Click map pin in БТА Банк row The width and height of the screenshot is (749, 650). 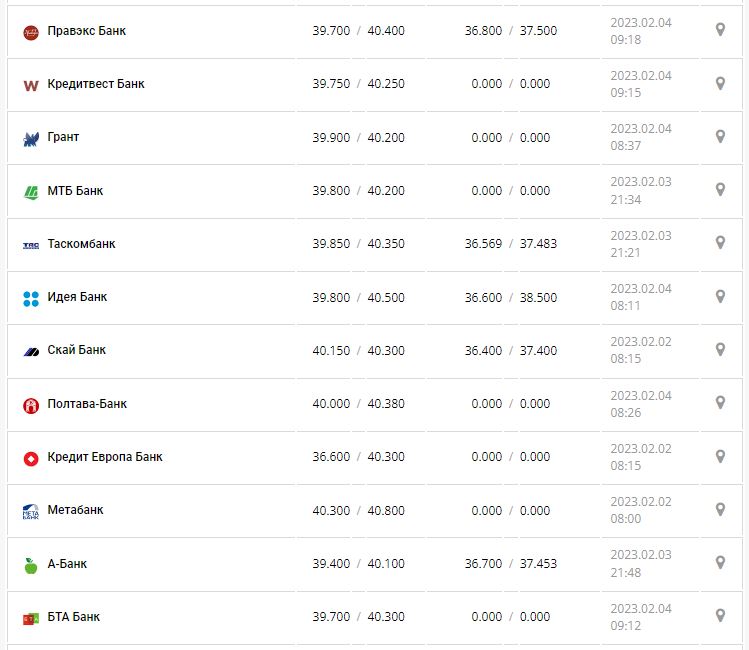pos(720,615)
